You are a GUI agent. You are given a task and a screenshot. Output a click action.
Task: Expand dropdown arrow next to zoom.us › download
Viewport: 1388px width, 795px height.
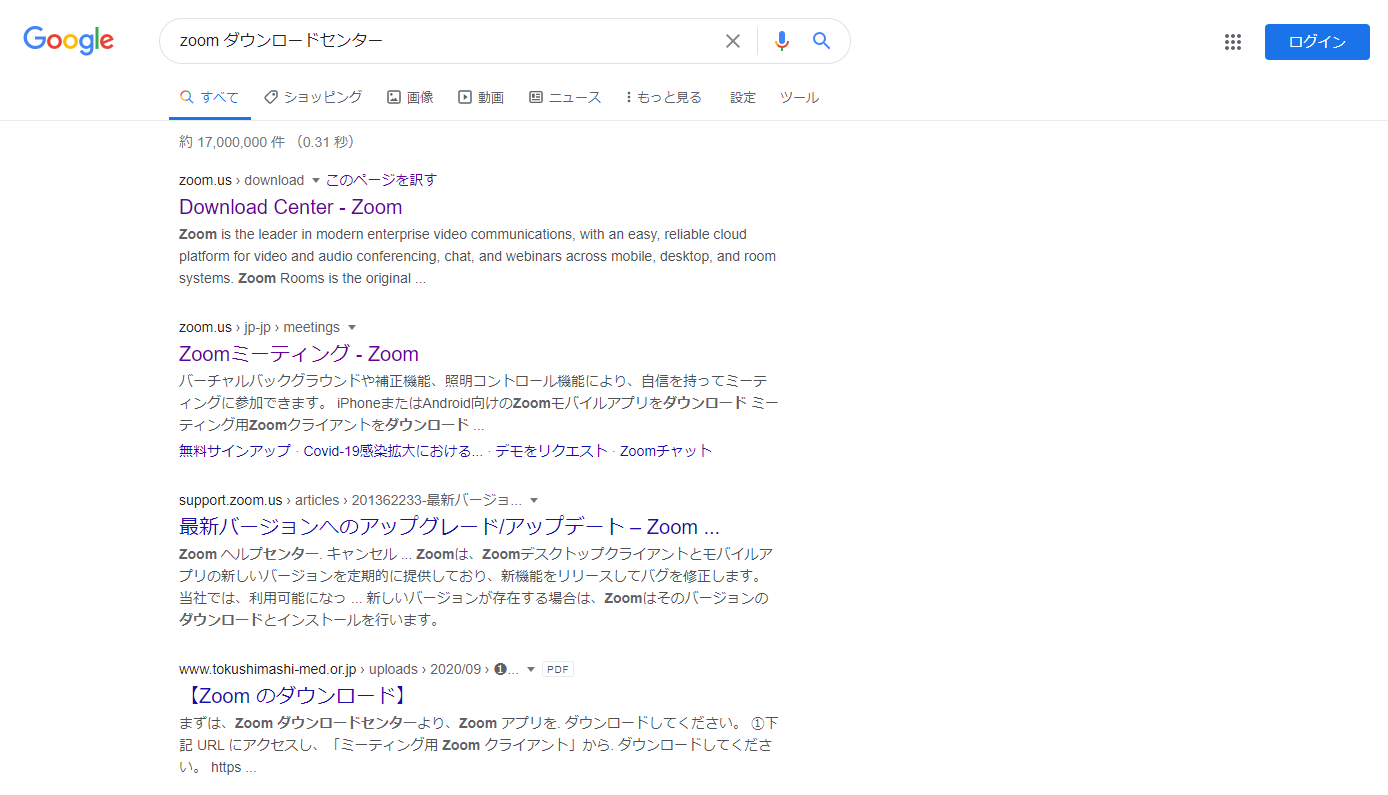tap(316, 181)
